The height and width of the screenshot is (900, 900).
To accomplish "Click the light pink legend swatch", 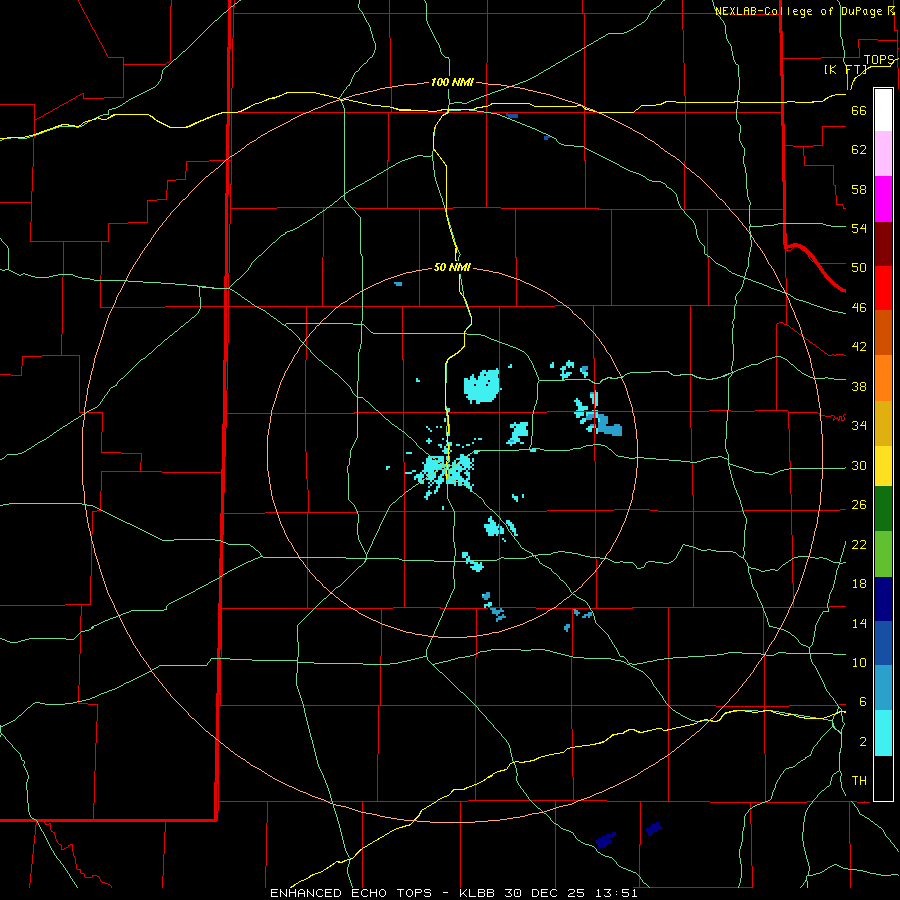I will click(883, 153).
